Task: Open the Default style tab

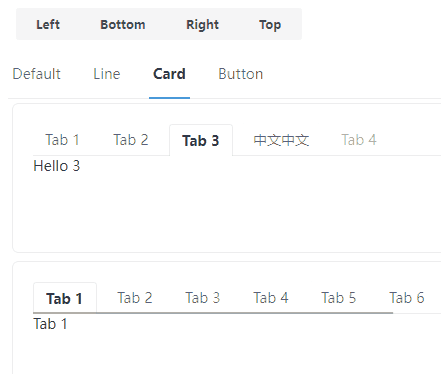Action: coord(37,74)
